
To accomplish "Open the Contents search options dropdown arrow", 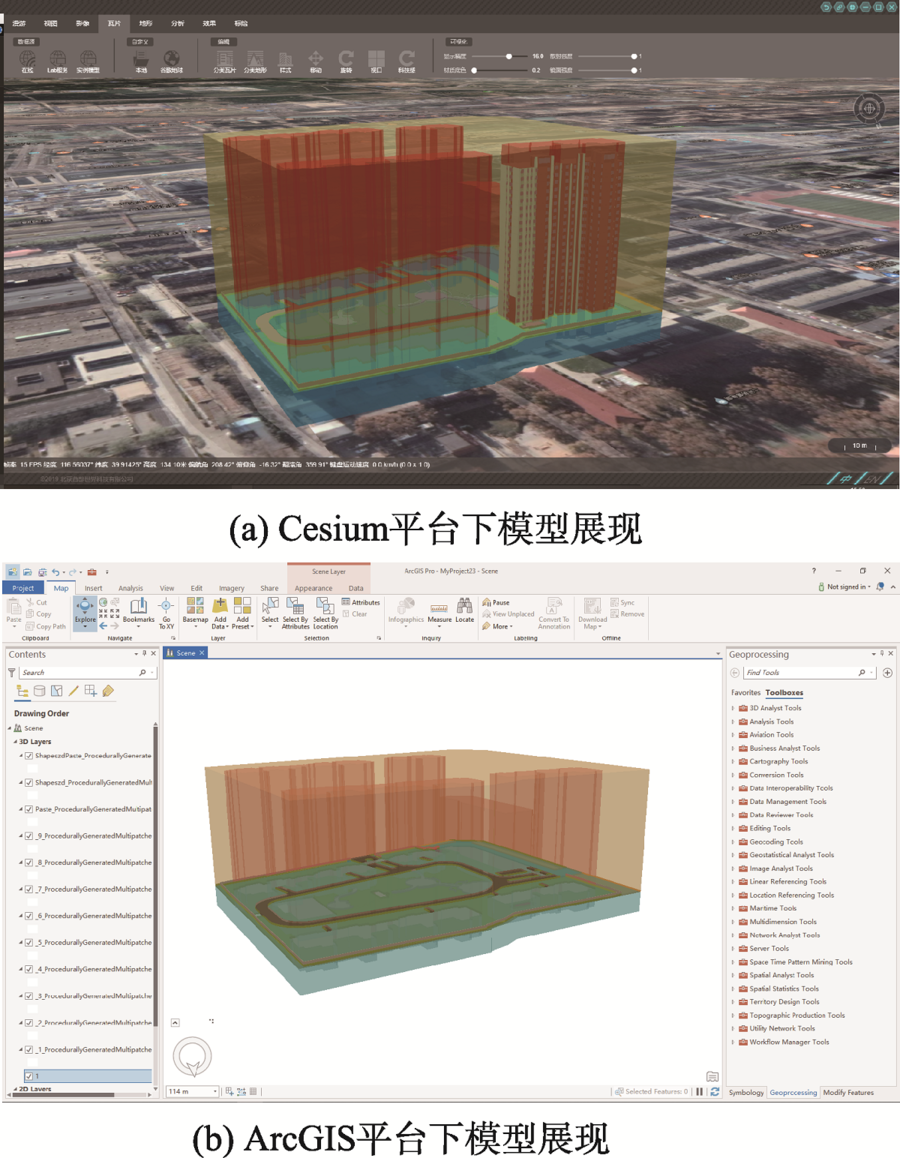I will pos(152,673).
